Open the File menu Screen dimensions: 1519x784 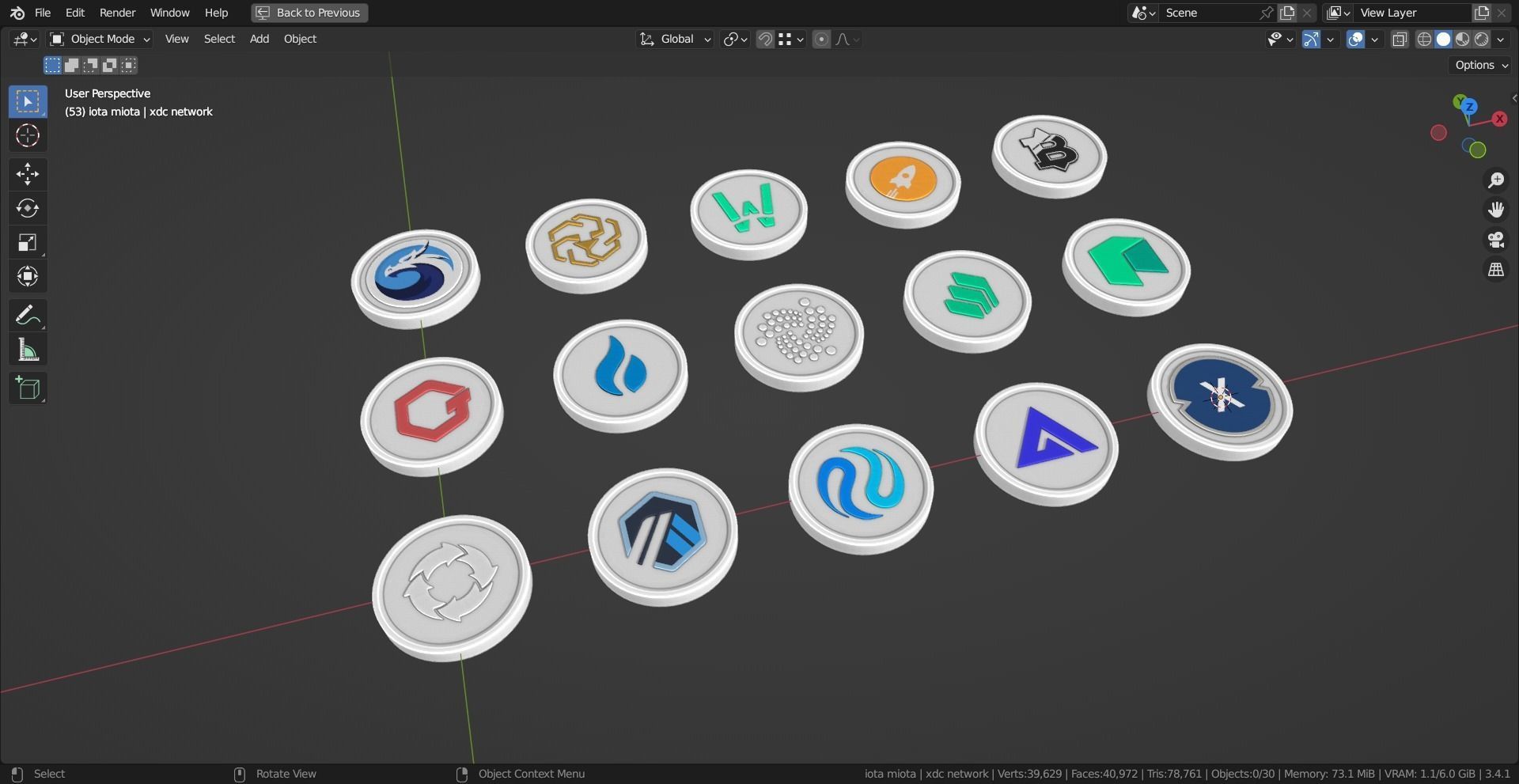(43, 13)
